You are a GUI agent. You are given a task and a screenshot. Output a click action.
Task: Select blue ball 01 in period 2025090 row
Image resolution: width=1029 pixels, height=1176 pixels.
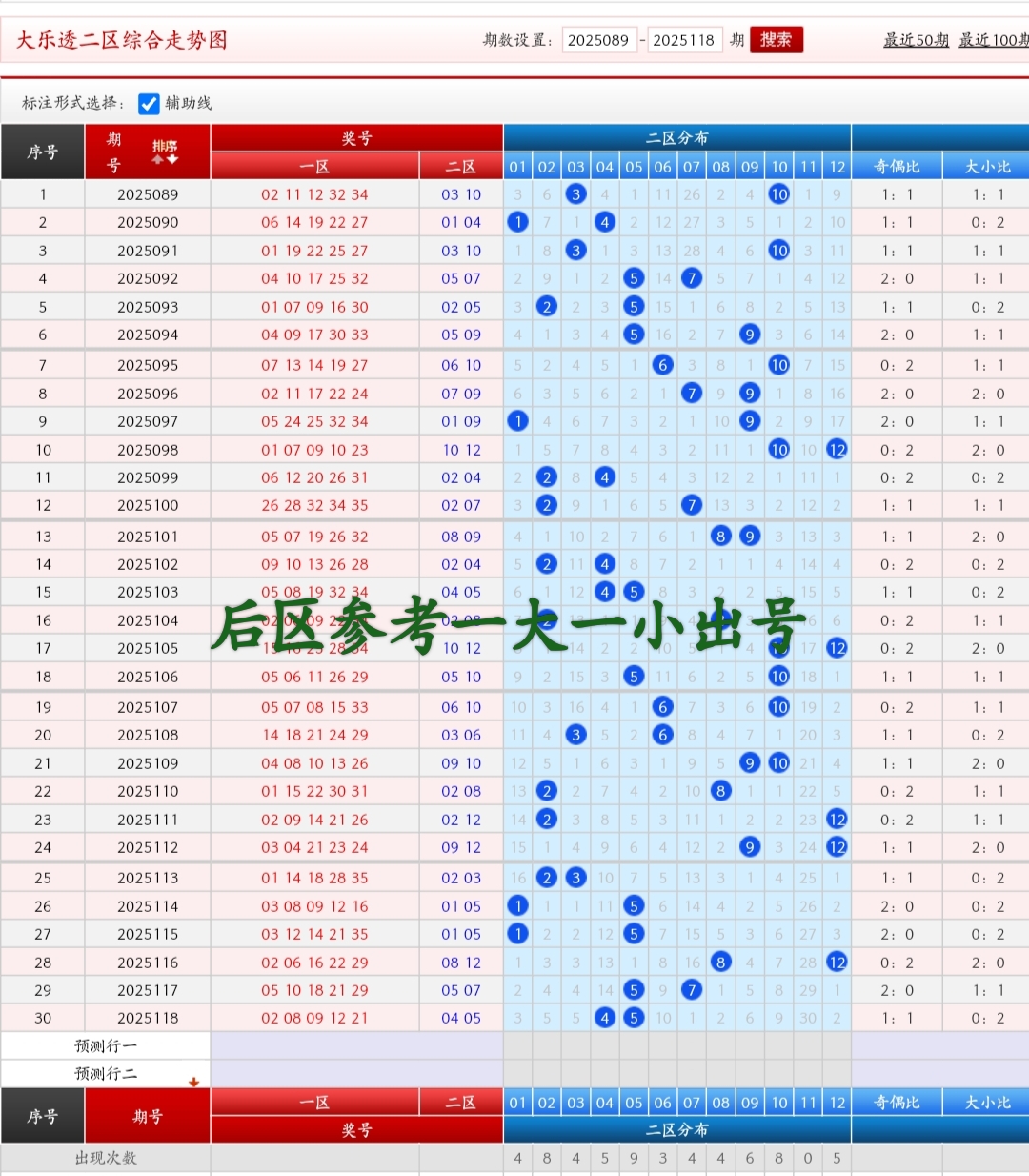pos(517,222)
